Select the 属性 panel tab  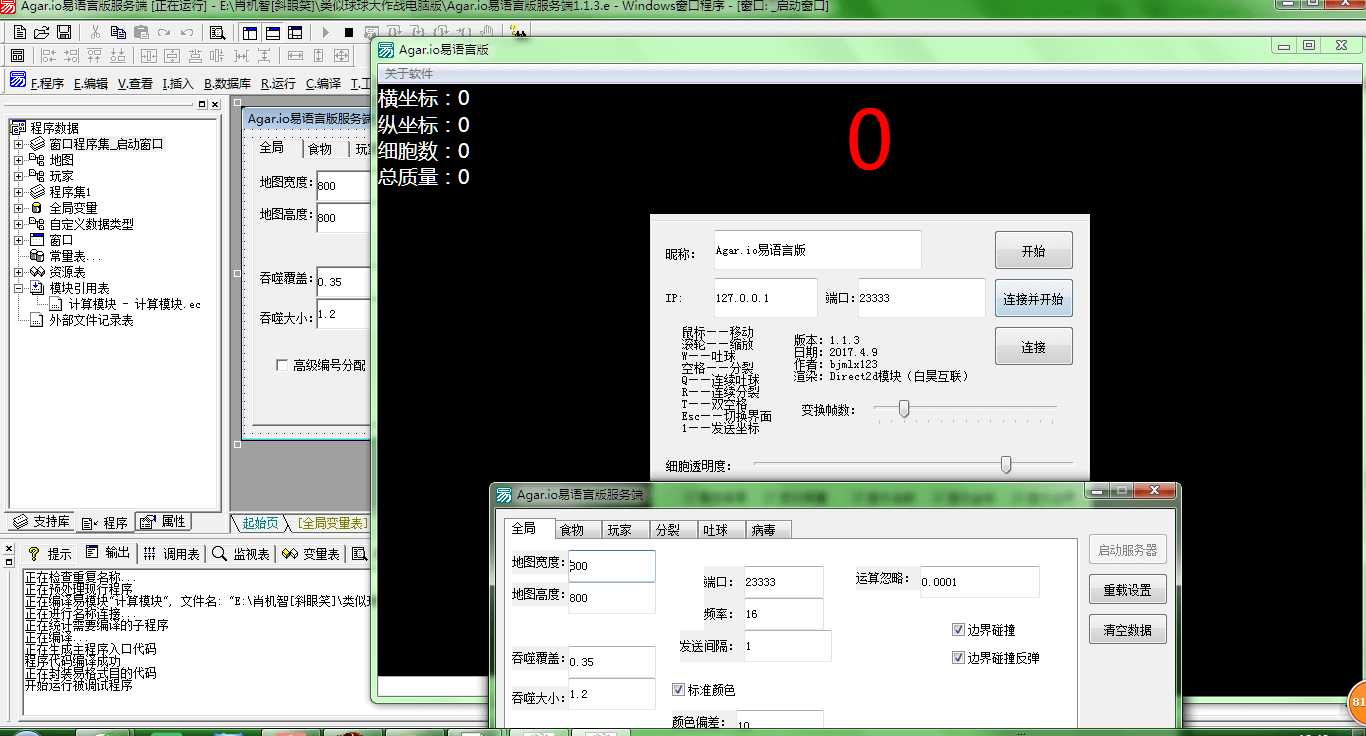tap(163, 522)
